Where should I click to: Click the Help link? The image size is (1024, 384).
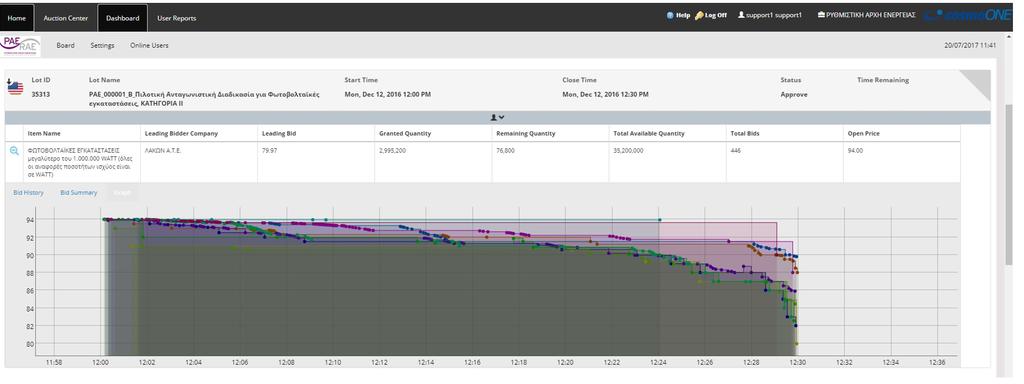pos(682,15)
